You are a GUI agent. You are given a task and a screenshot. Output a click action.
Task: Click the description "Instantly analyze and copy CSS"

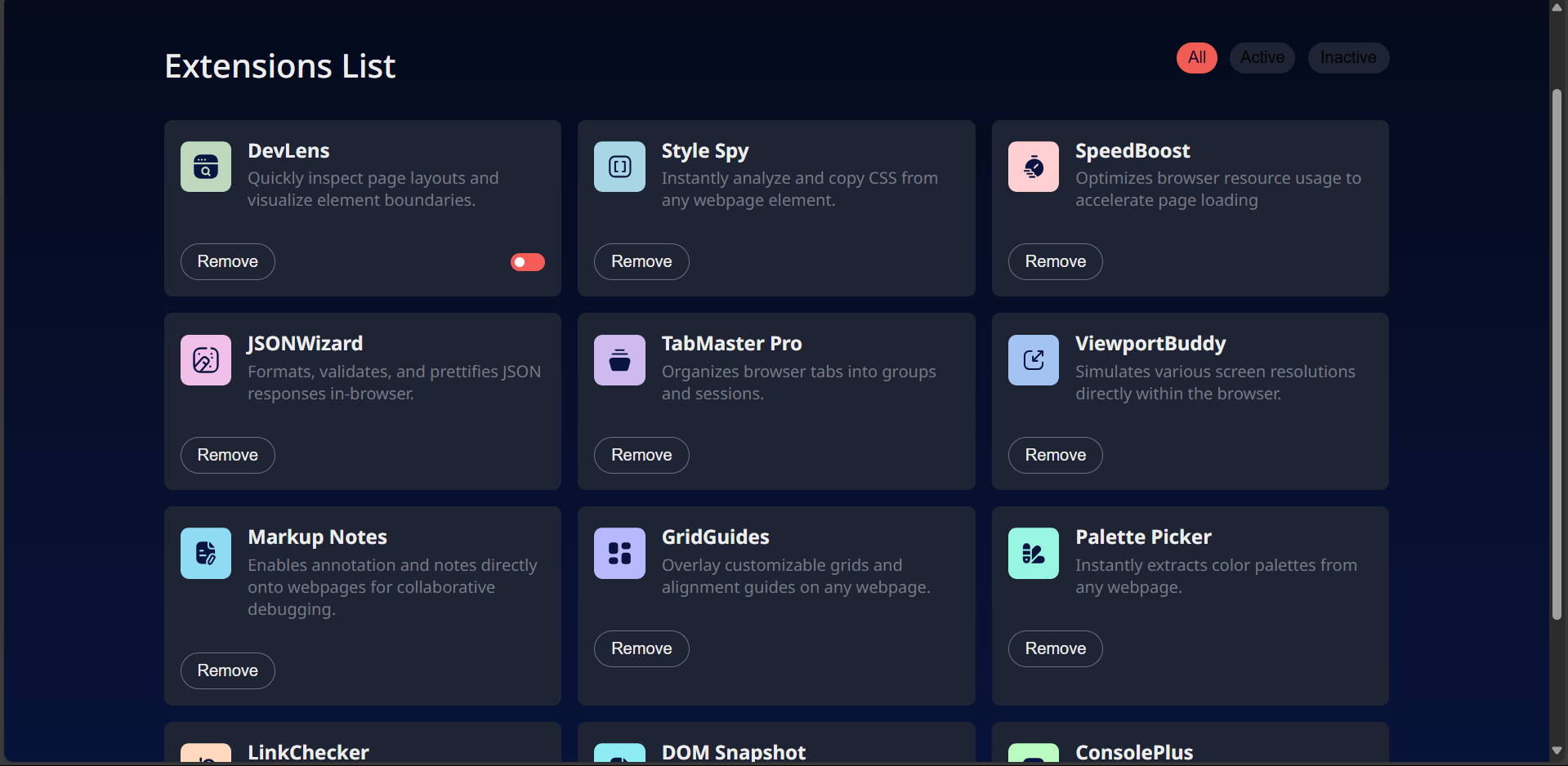coord(800,189)
